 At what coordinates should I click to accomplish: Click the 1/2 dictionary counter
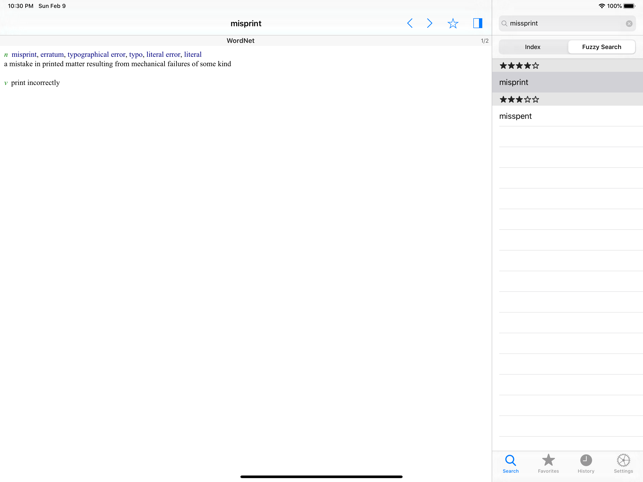[x=484, y=41]
